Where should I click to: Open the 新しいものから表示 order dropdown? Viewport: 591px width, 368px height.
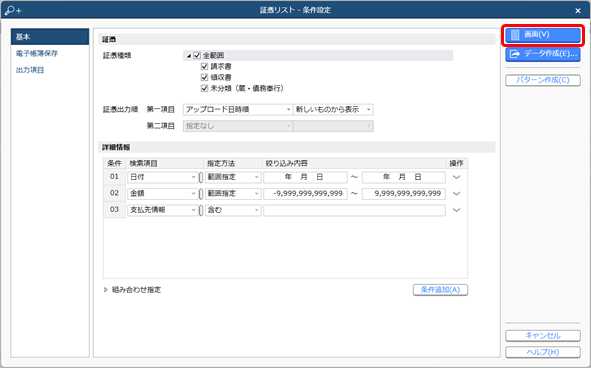pyautogui.click(x=334, y=109)
